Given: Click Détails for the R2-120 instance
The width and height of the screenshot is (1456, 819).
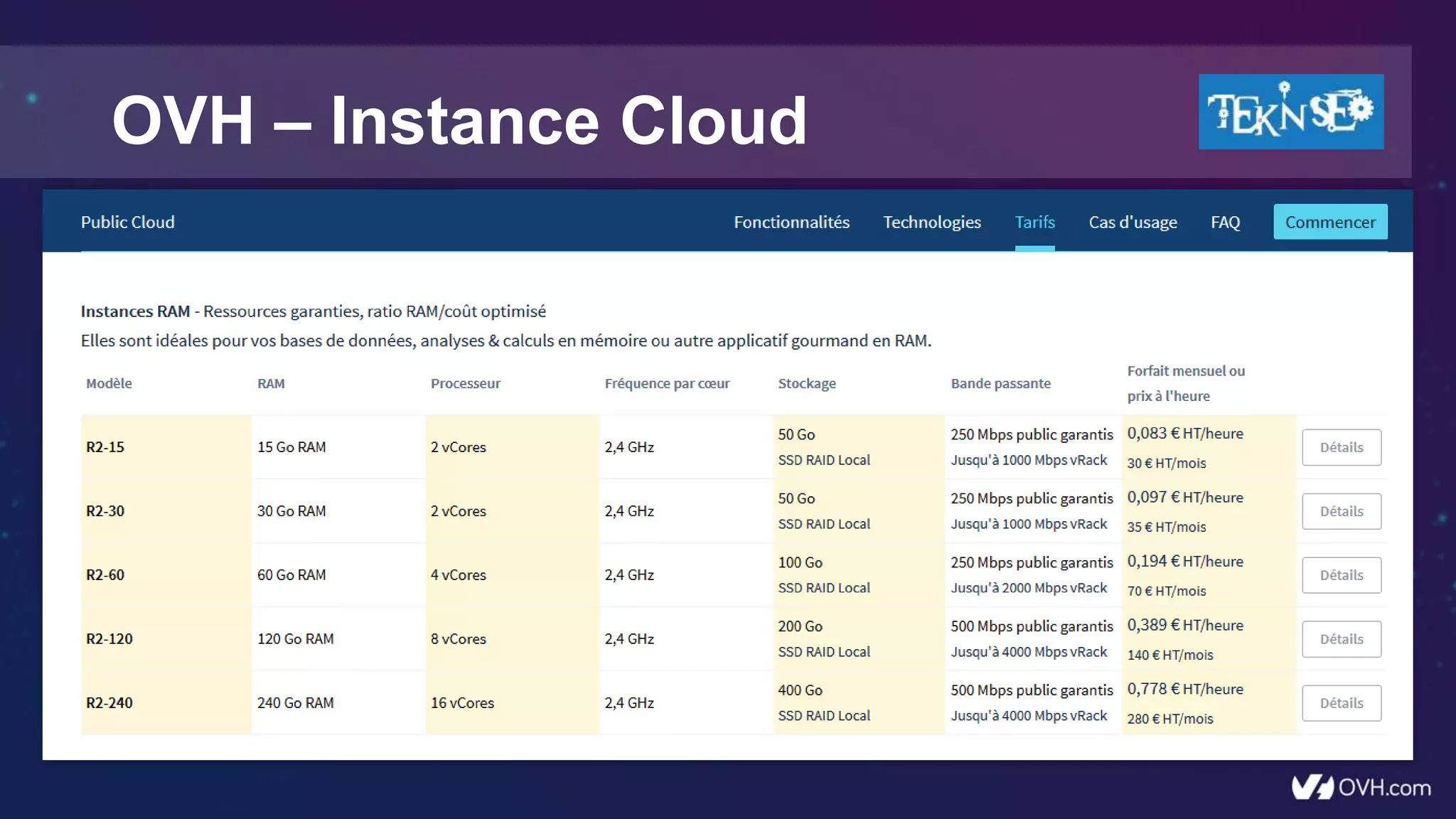Looking at the screenshot, I should [x=1342, y=639].
